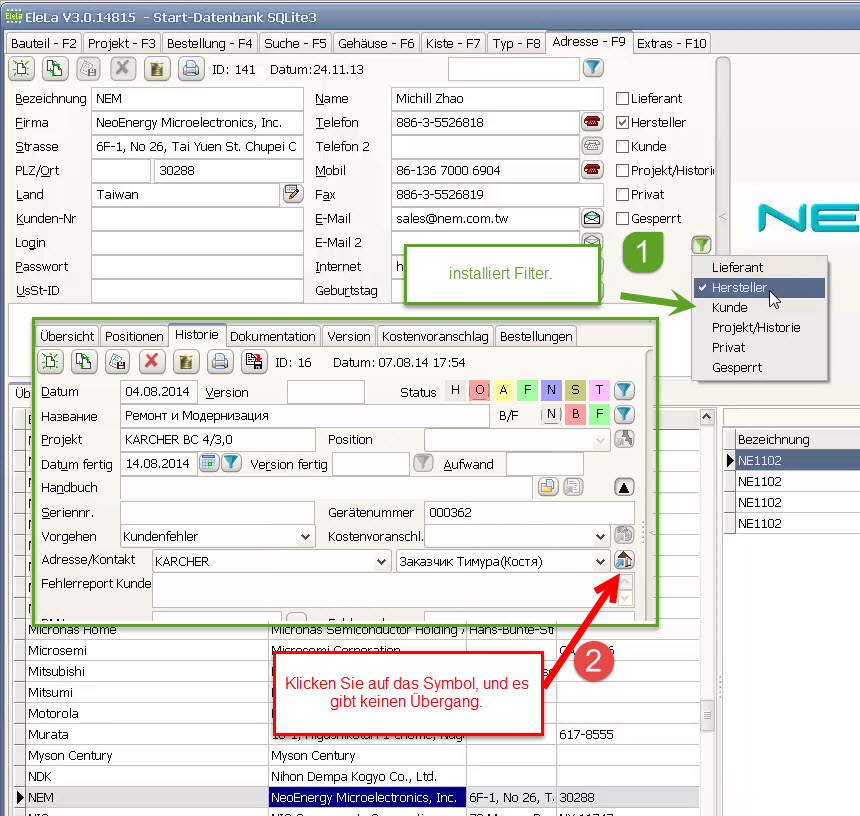
Task: Open the Dokumentation tab
Action: tap(273, 336)
